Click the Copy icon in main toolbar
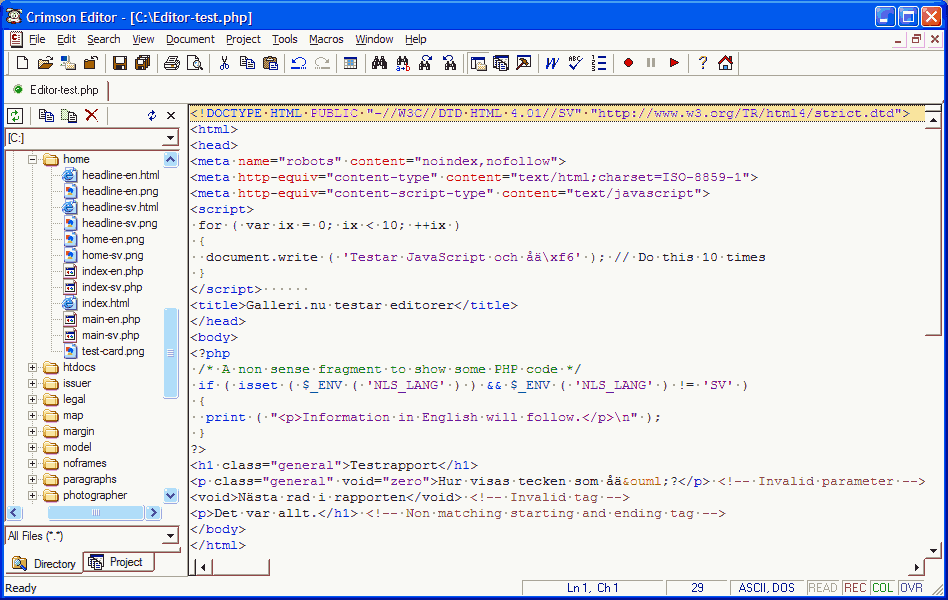The height and width of the screenshot is (600, 948). pos(247,63)
